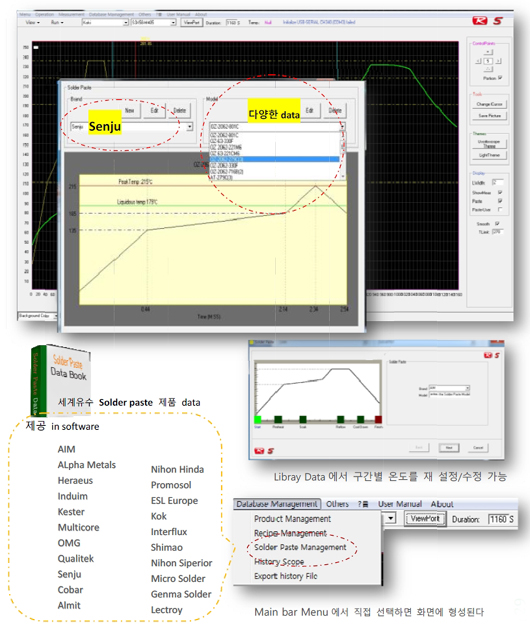
Task: Open the second combo box before ViewPort
Action: coord(154,22)
